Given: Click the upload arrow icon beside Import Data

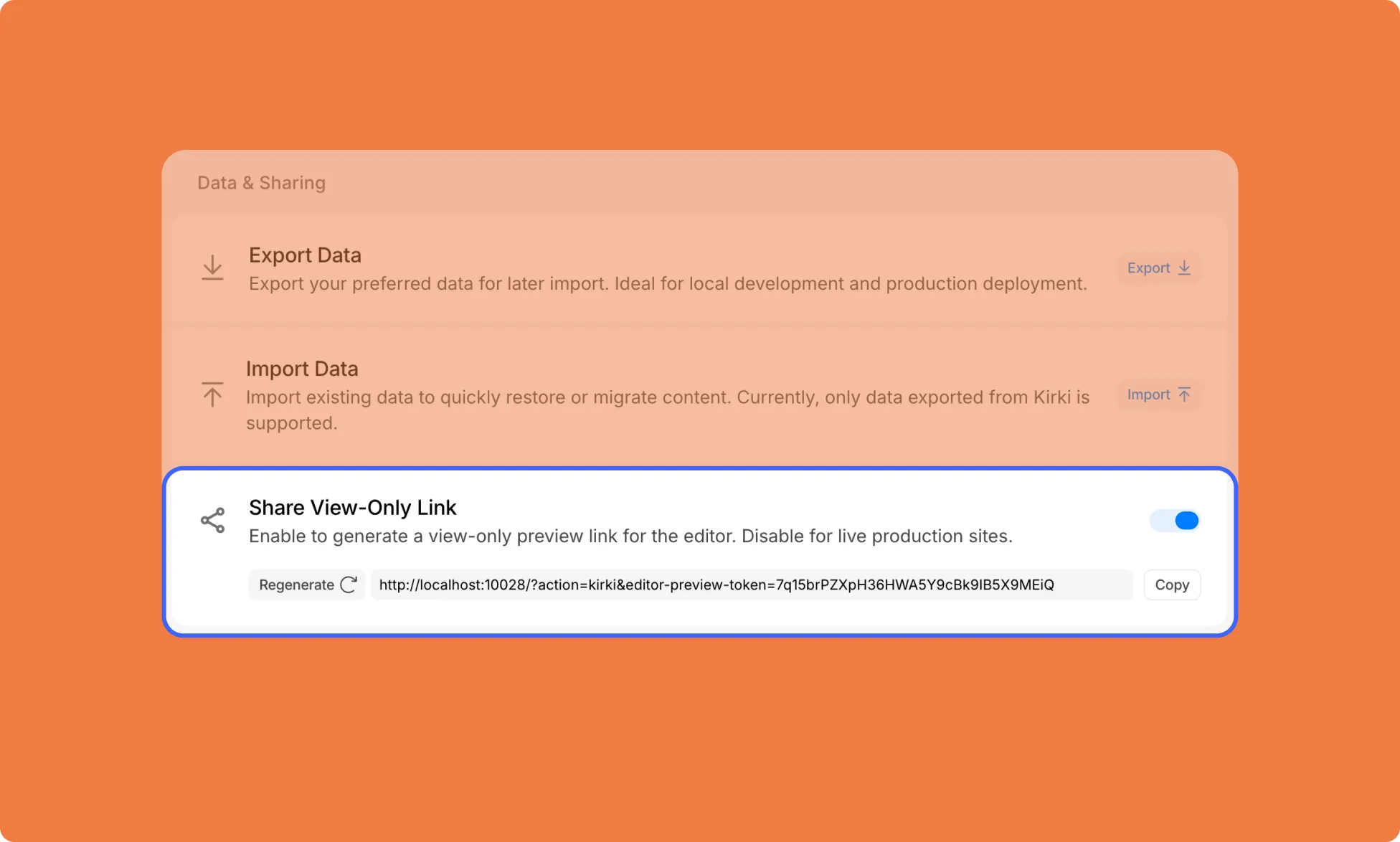Looking at the screenshot, I should [x=212, y=394].
